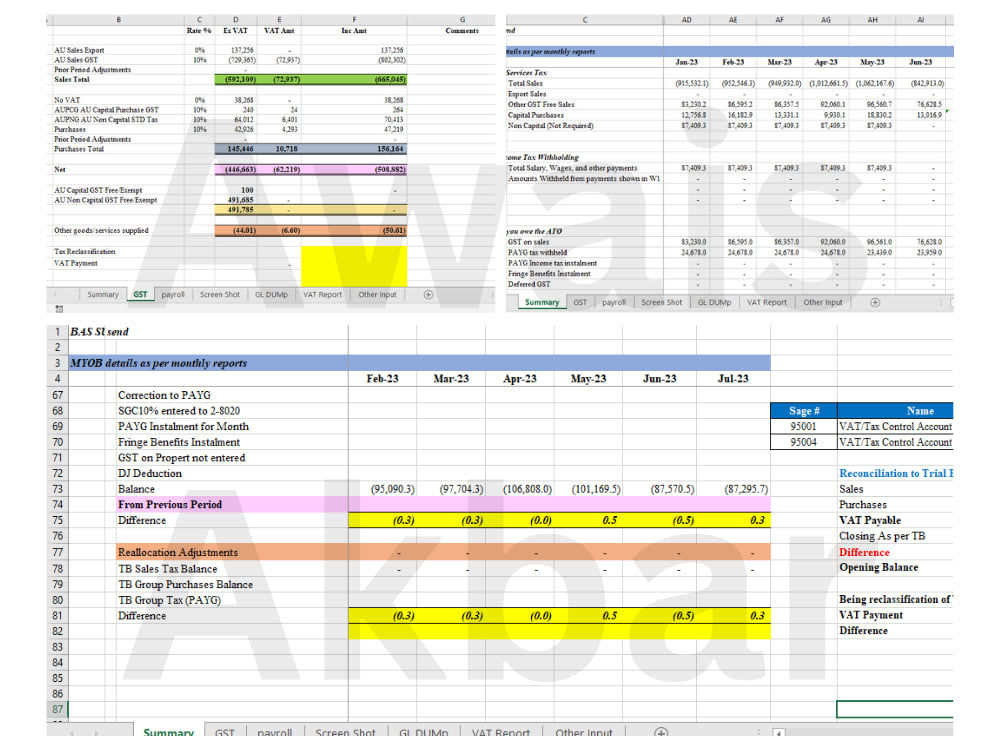This screenshot has width=1000, height=750.
Task: Click the plus icon beside top-right sheet tabs
Action: click(x=874, y=301)
